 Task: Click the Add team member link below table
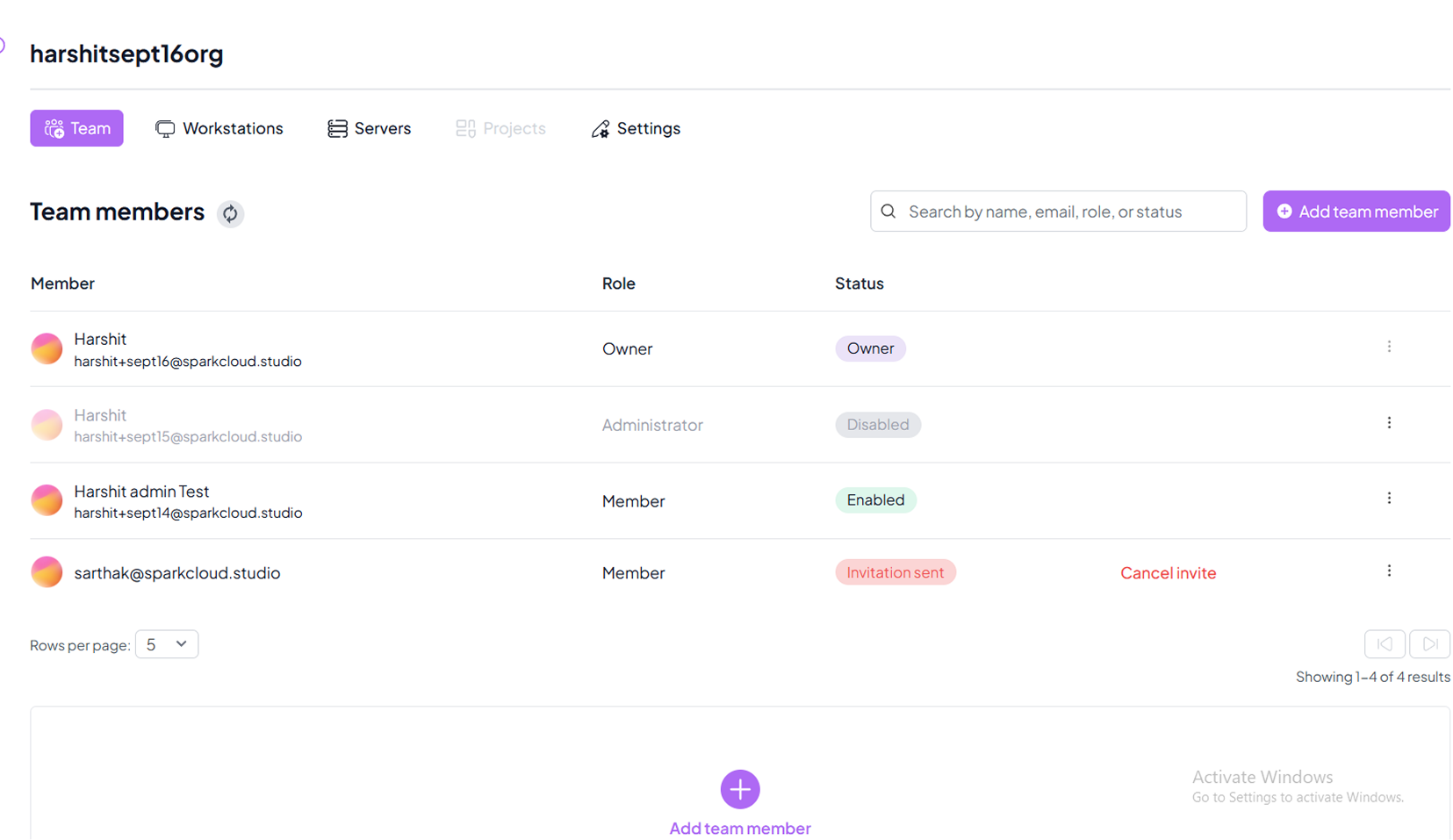tap(739, 828)
